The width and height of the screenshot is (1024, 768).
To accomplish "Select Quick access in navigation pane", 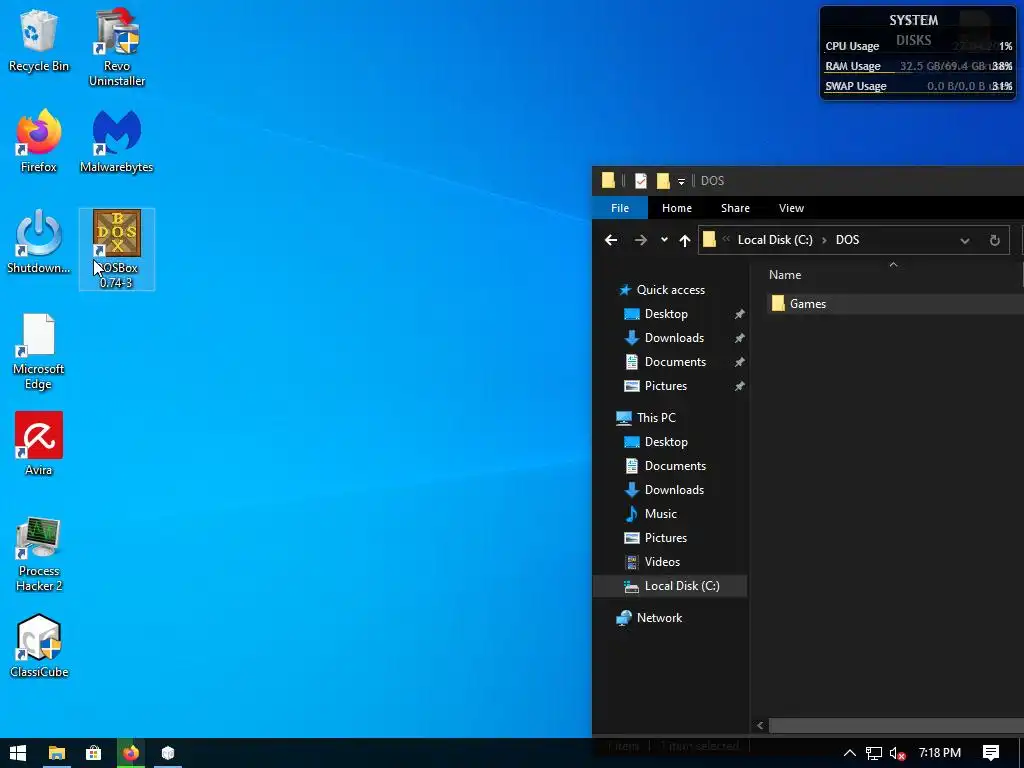I will coord(671,290).
